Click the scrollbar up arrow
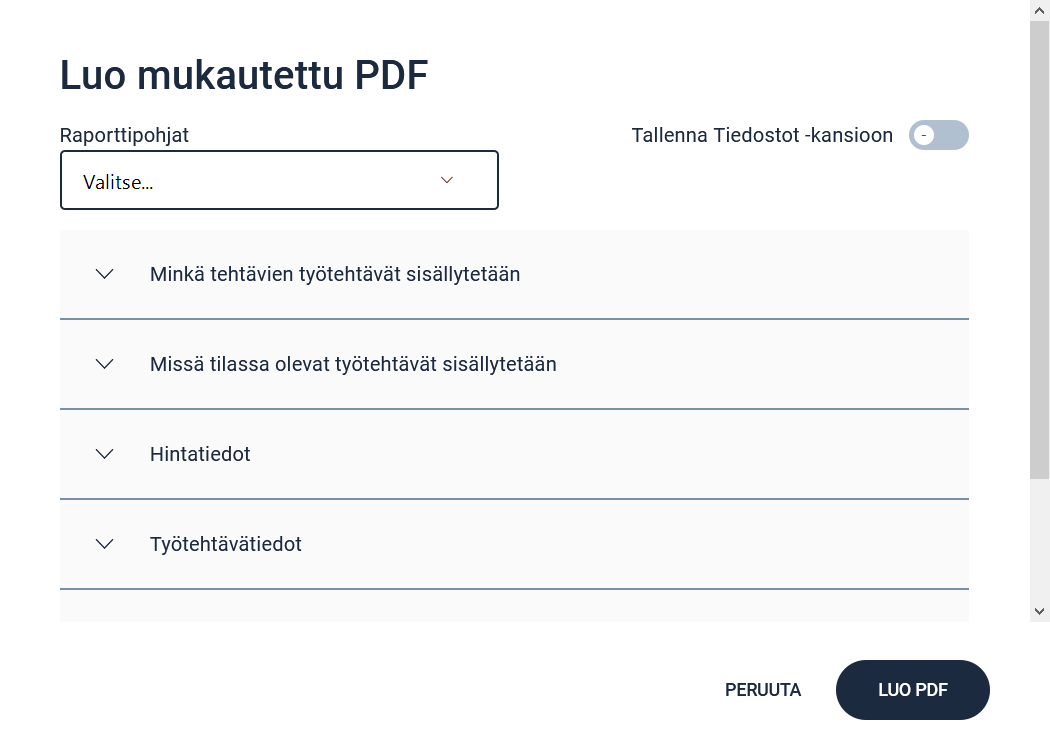 click(x=1040, y=10)
